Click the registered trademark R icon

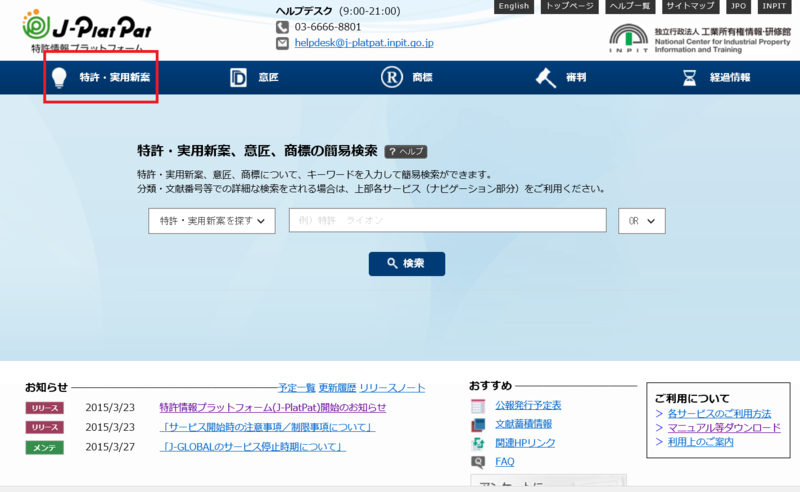(x=391, y=78)
